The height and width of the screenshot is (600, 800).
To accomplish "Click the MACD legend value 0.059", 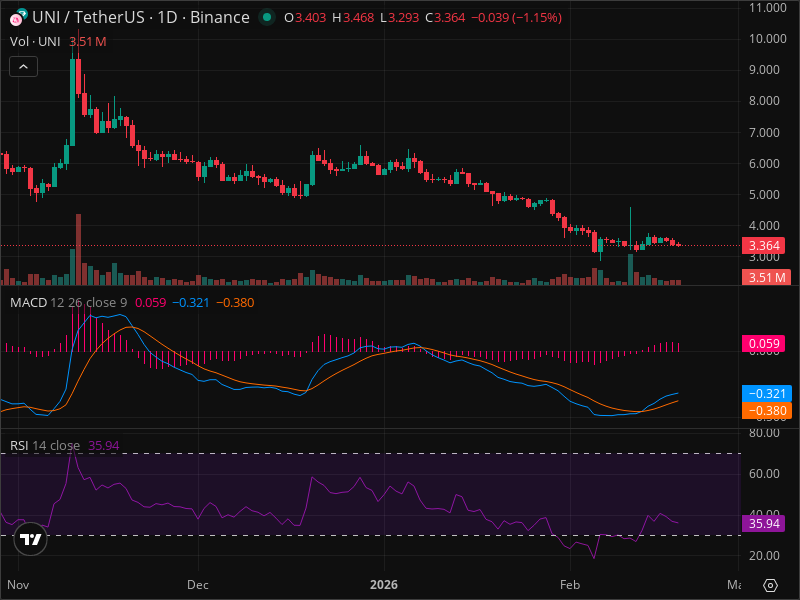I will click(151, 303).
